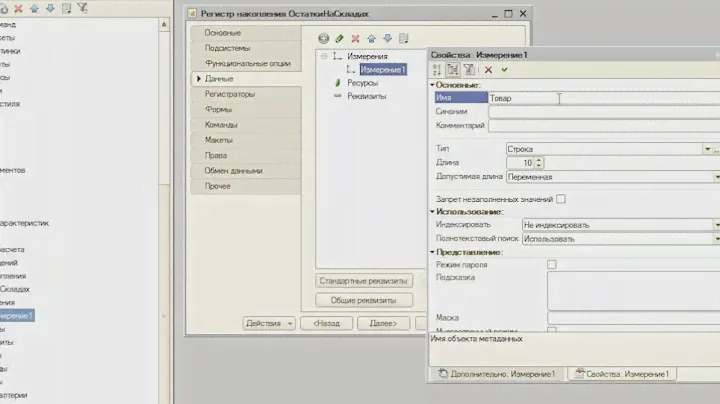Collapse the Измерения tree node
The height and width of the screenshot is (404, 720).
tap(324, 57)
